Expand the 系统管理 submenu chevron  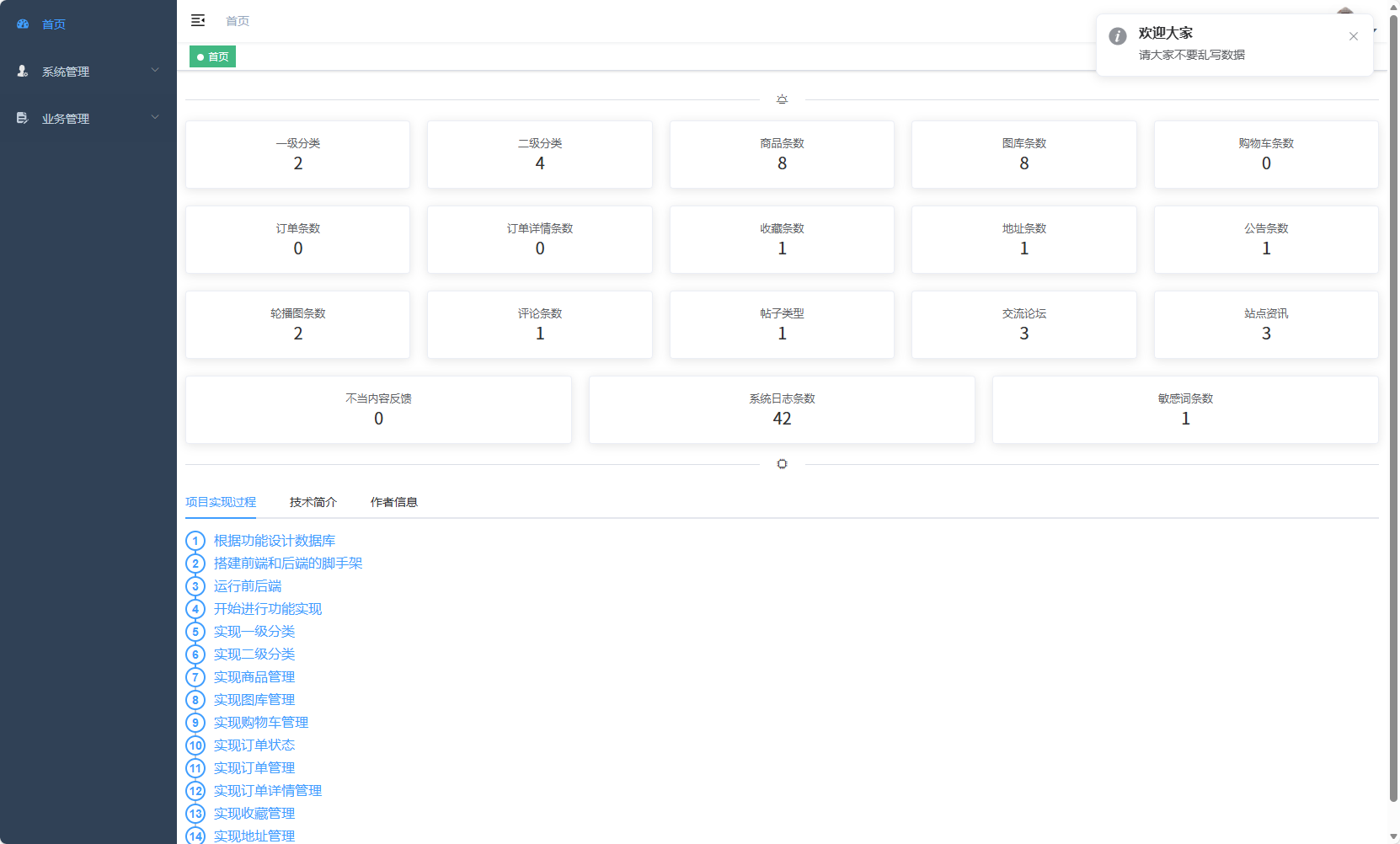(x=155, y=70)
